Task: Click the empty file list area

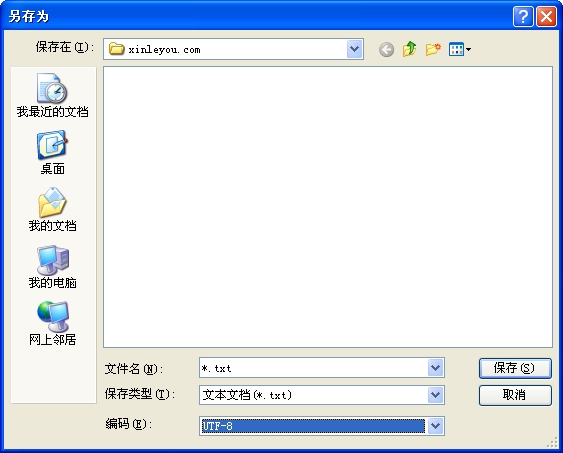Action: point(328,207)
